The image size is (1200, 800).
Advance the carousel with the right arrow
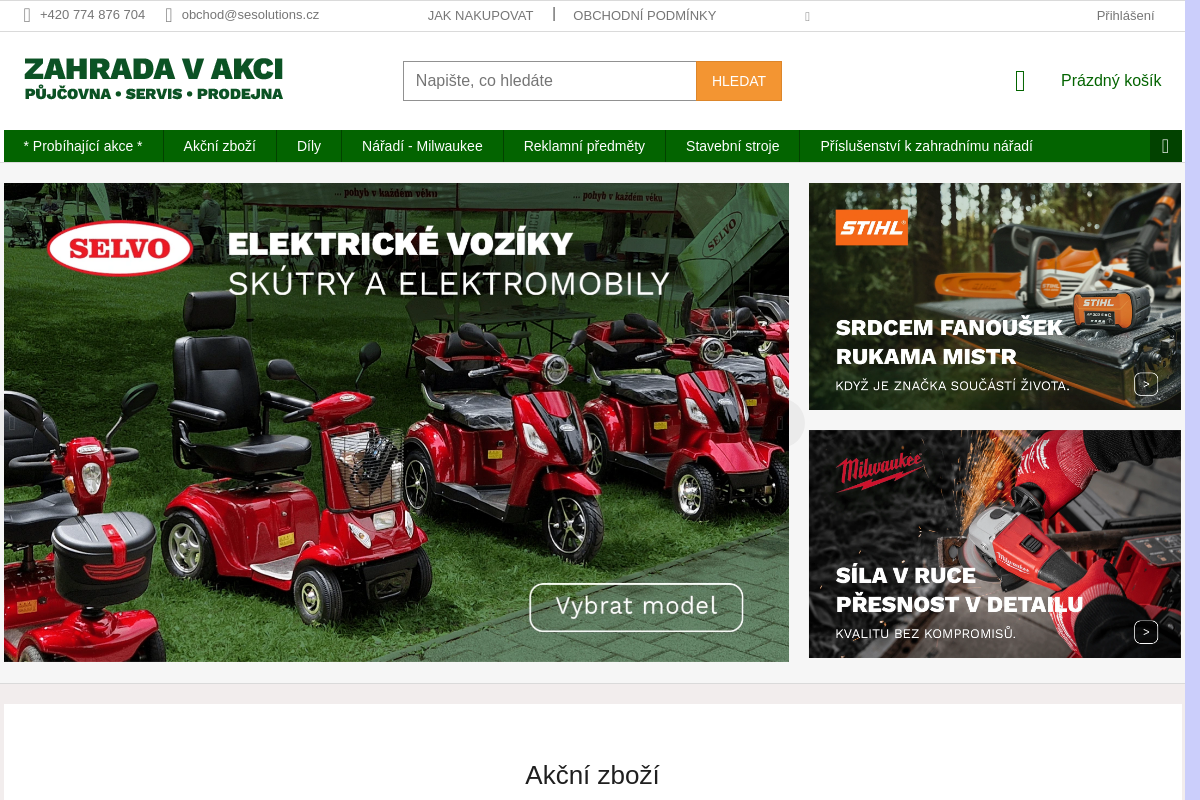[x=780, y=423]
